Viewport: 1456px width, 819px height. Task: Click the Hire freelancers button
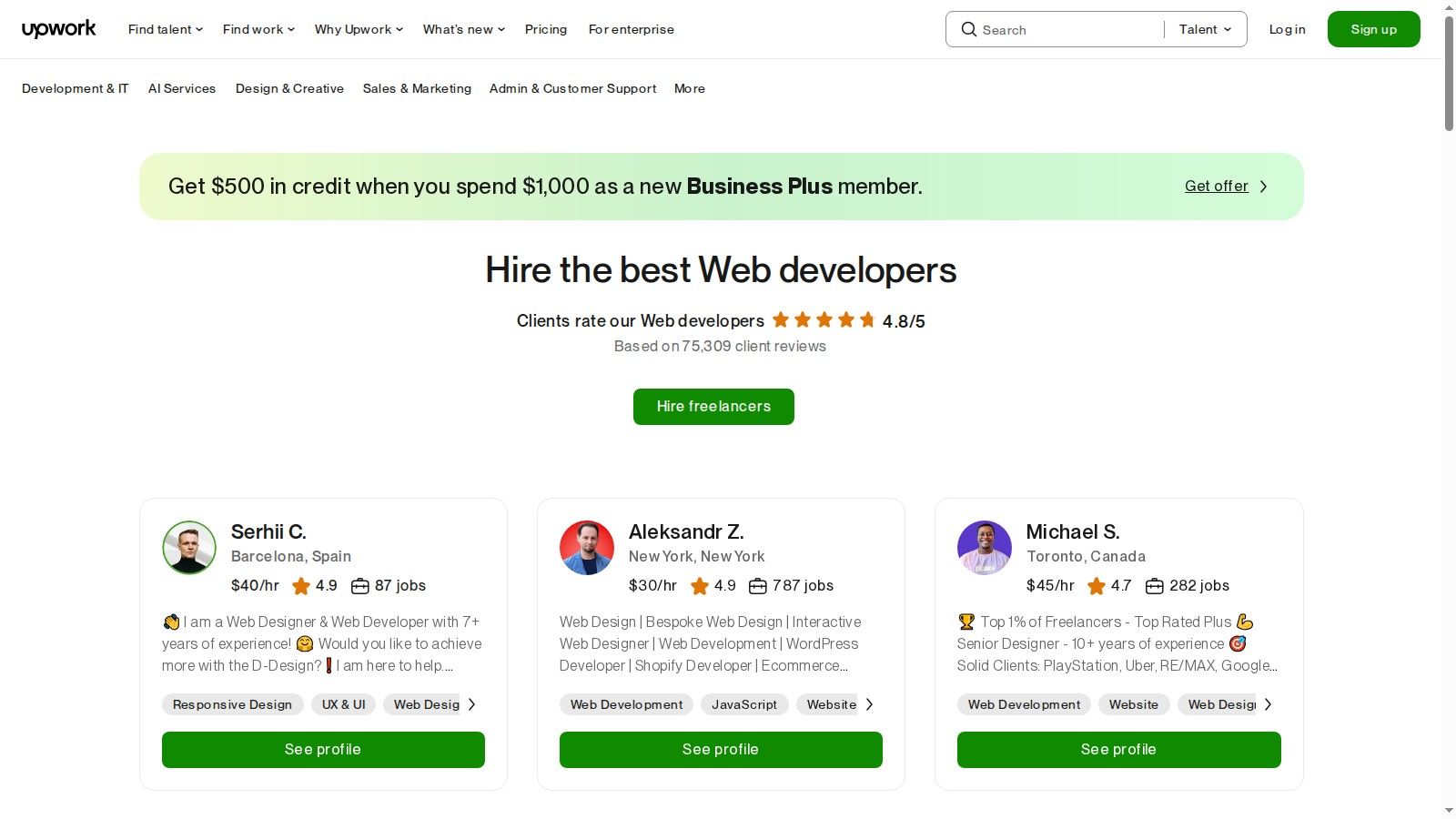pyautogui.click(x=713, y=407)
